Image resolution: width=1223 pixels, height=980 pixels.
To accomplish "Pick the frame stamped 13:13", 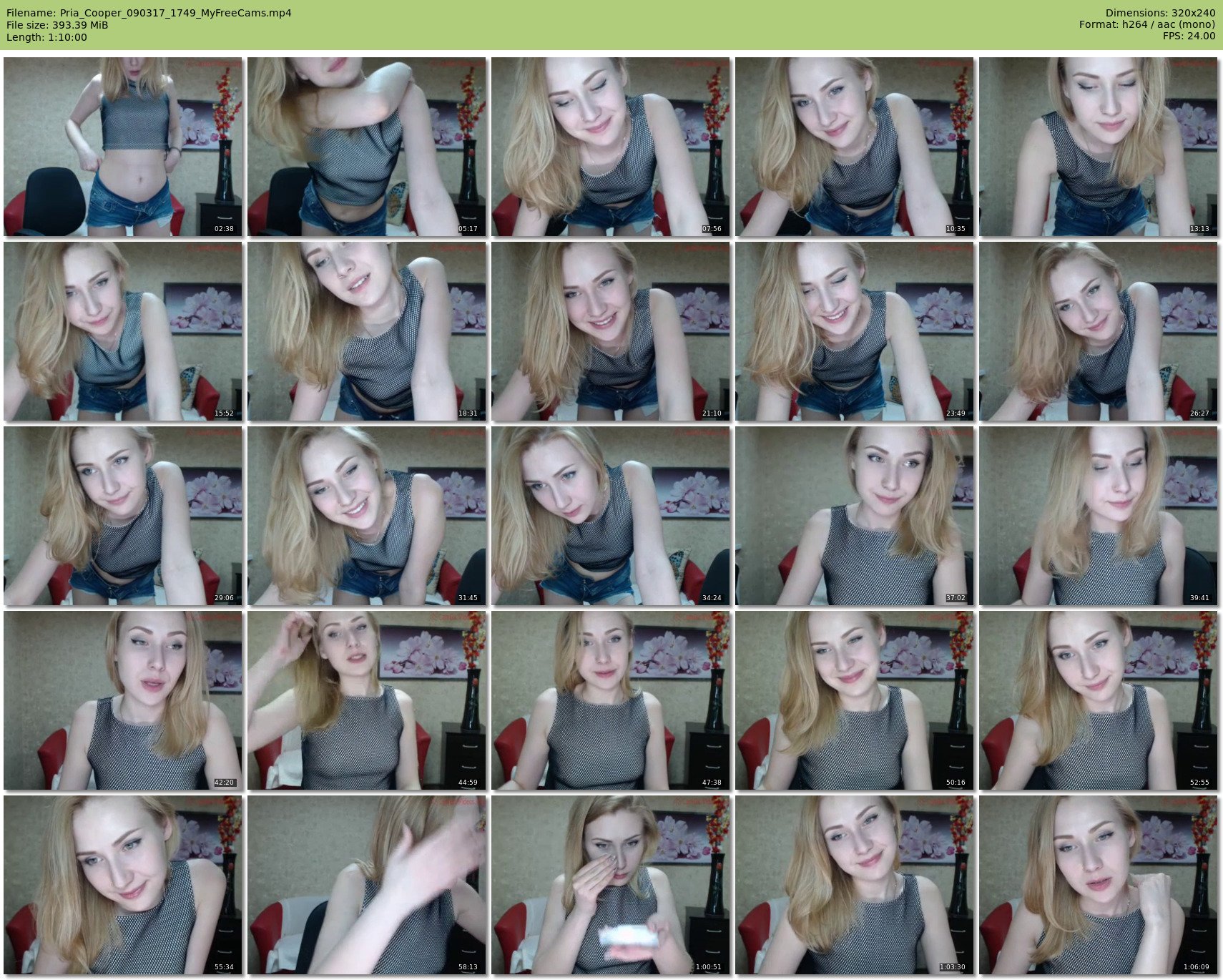I will coord(1099,147).
